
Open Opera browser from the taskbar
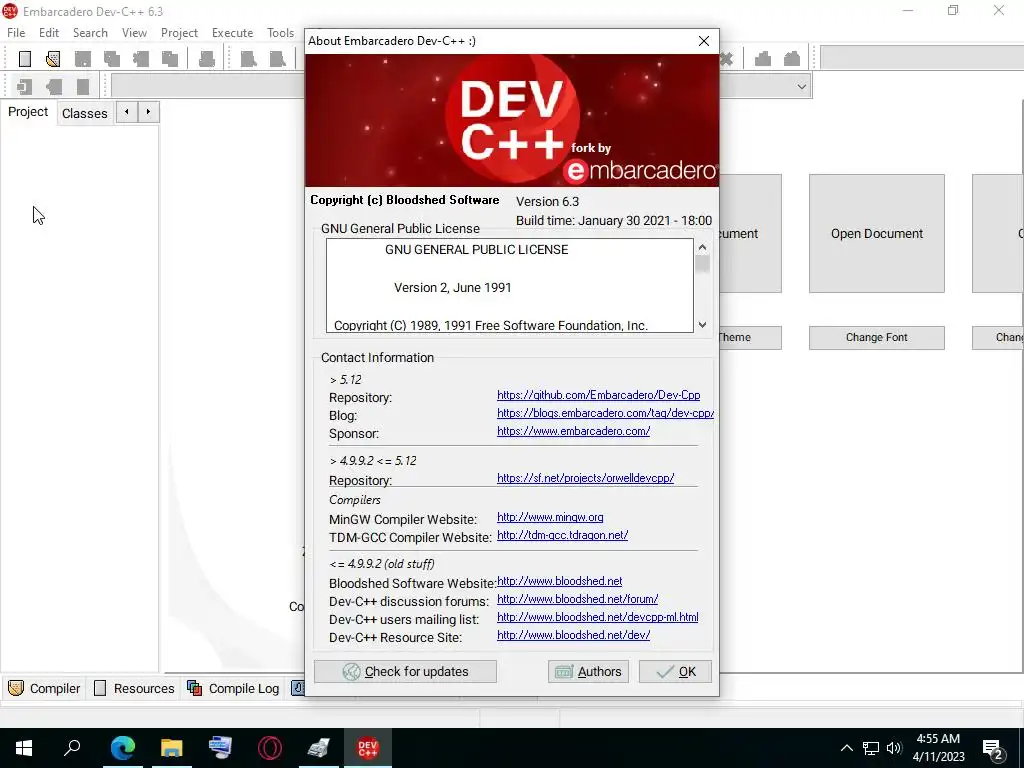coord(270,748)
